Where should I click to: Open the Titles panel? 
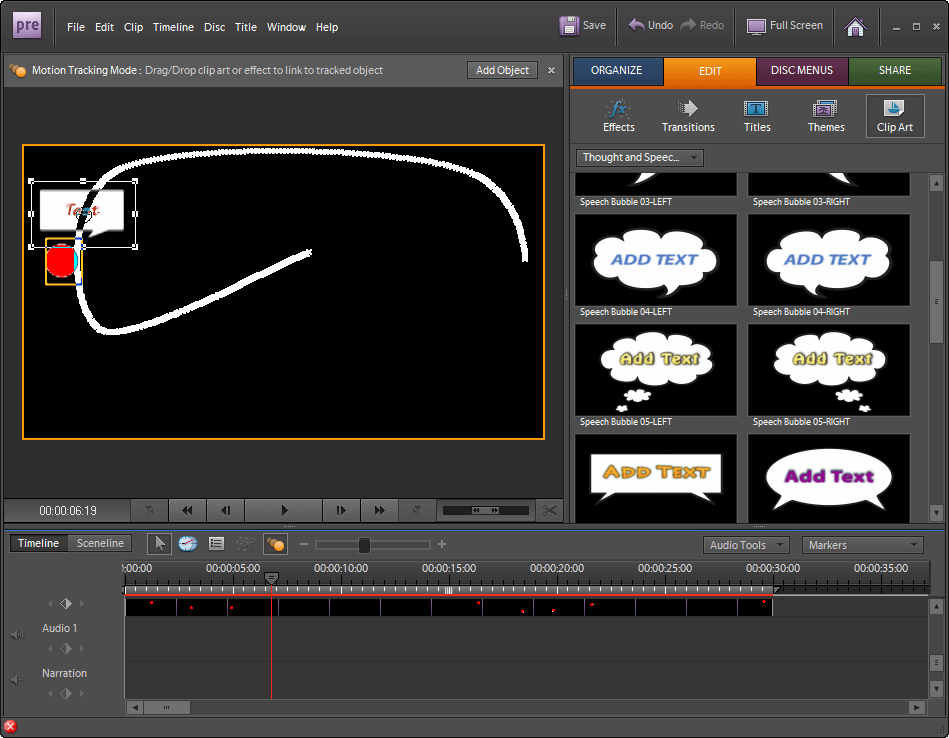tap(757, 116)
